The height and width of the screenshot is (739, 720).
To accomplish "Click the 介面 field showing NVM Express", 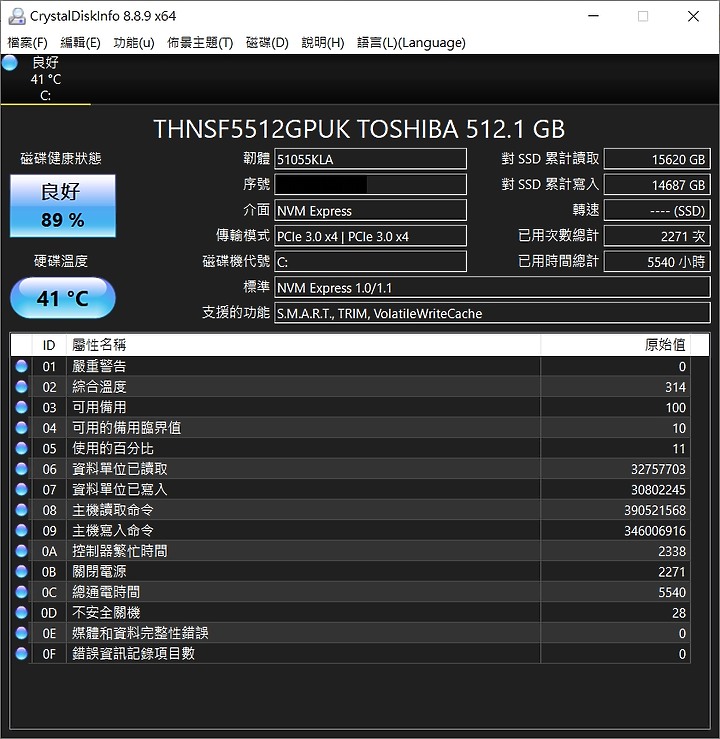I will click(x=370, y=211).
